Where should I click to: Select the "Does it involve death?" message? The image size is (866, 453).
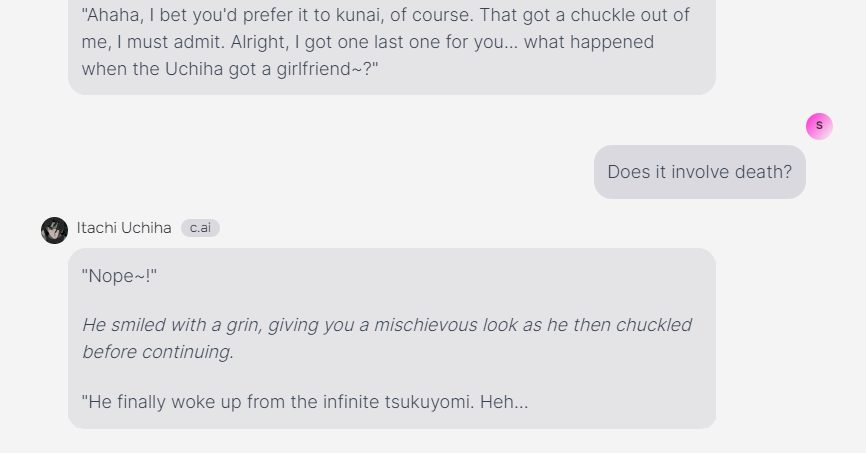(x=699, y=172)
